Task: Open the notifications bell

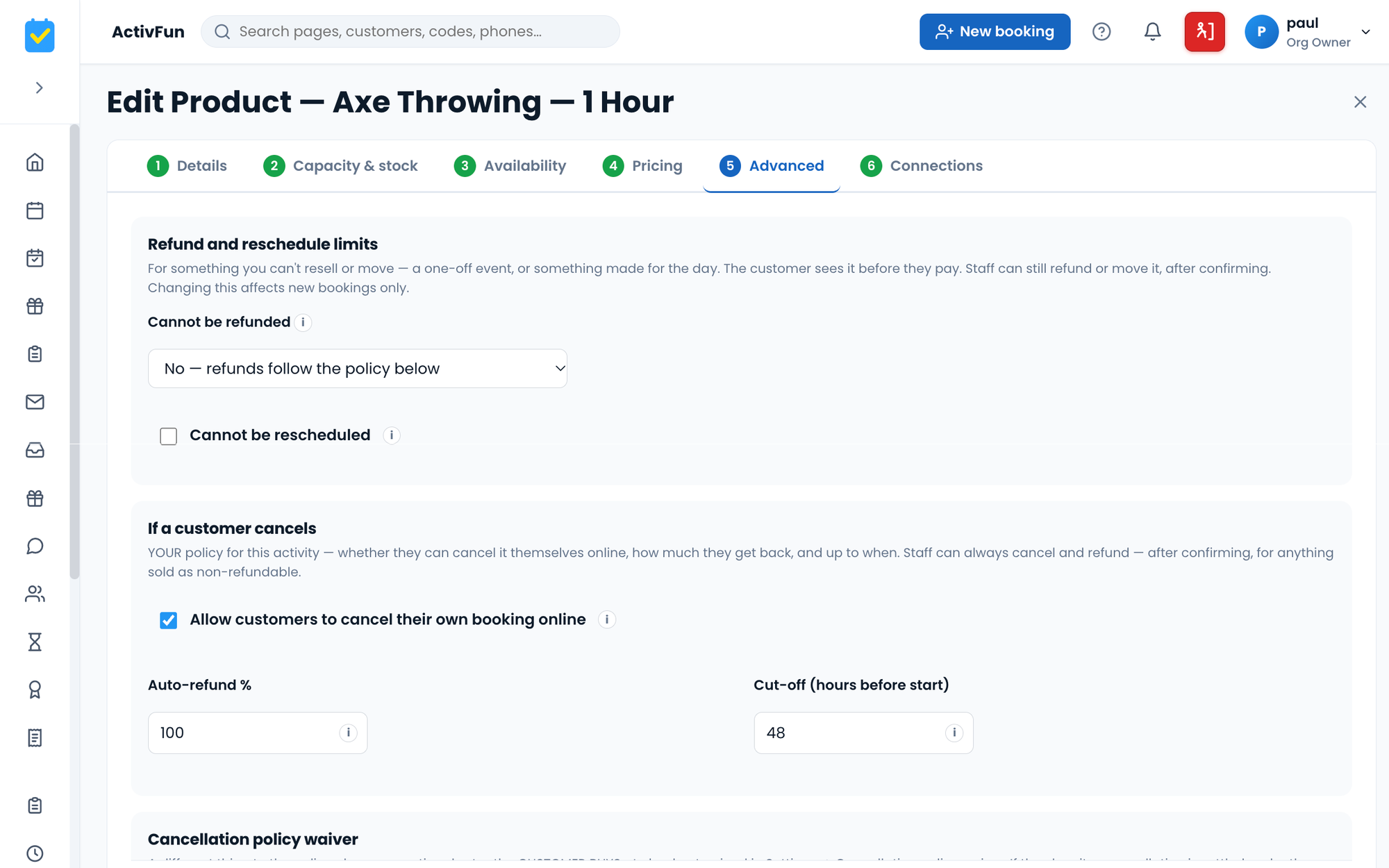Action: [1152, 32]
